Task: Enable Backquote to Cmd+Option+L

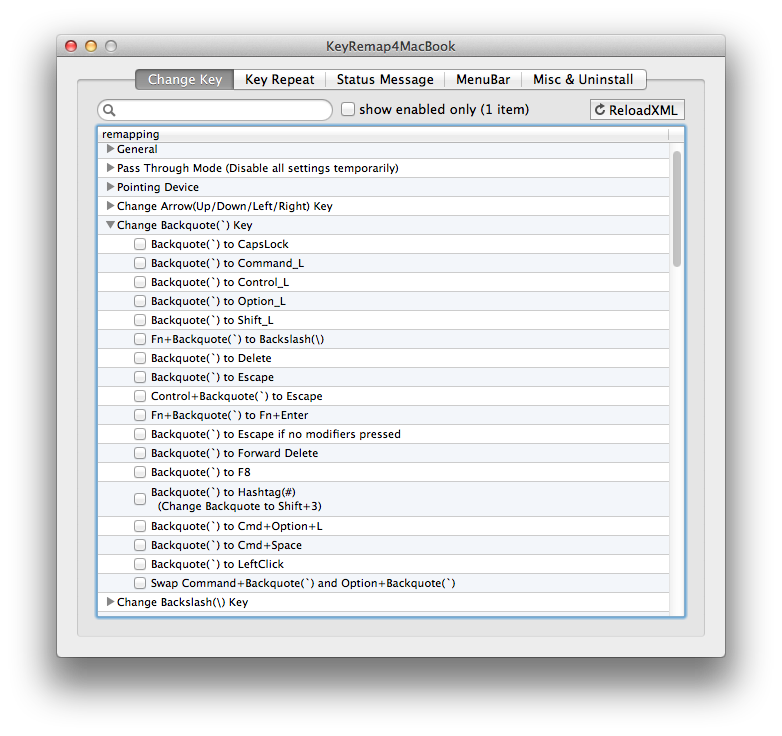Action: point(140,526)
